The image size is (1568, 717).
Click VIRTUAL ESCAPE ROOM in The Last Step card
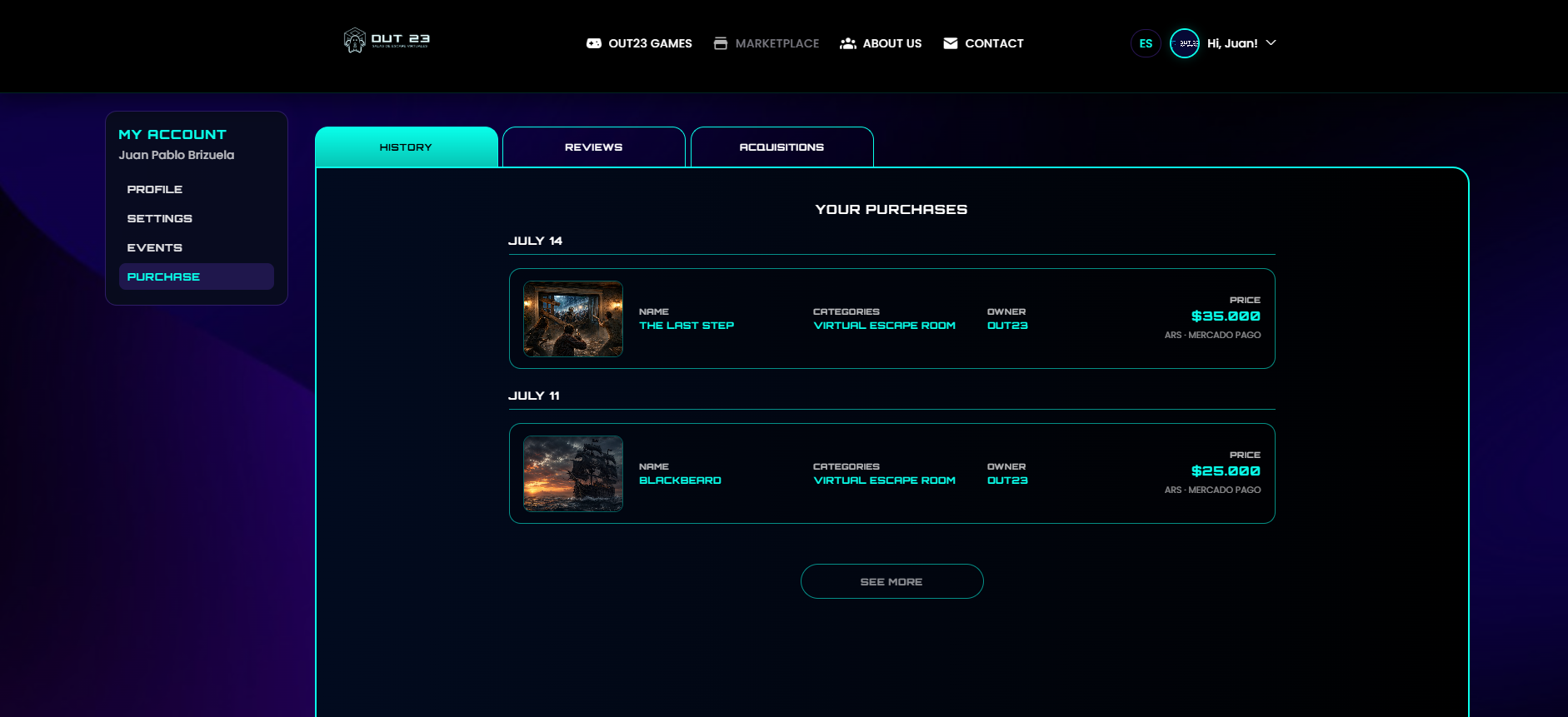pyautogui.click(x=884, y=326)
